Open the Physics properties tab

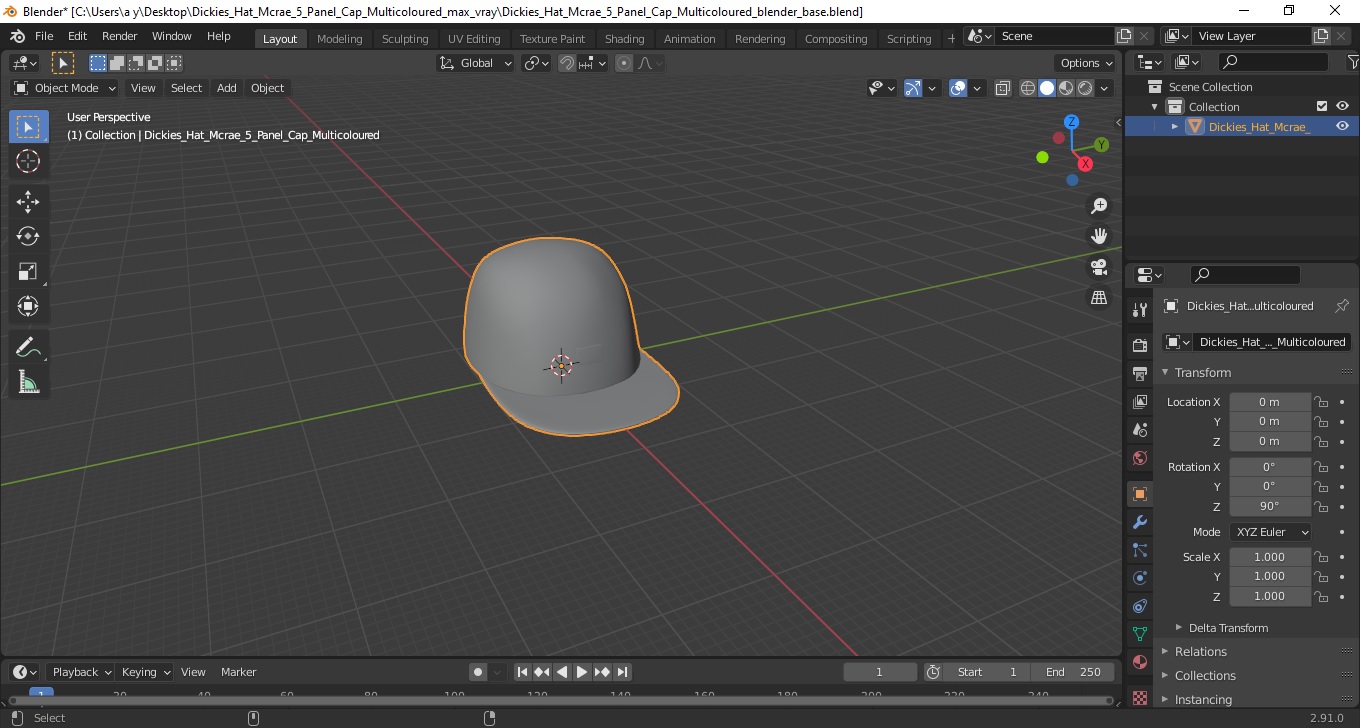click(1139, 578)
